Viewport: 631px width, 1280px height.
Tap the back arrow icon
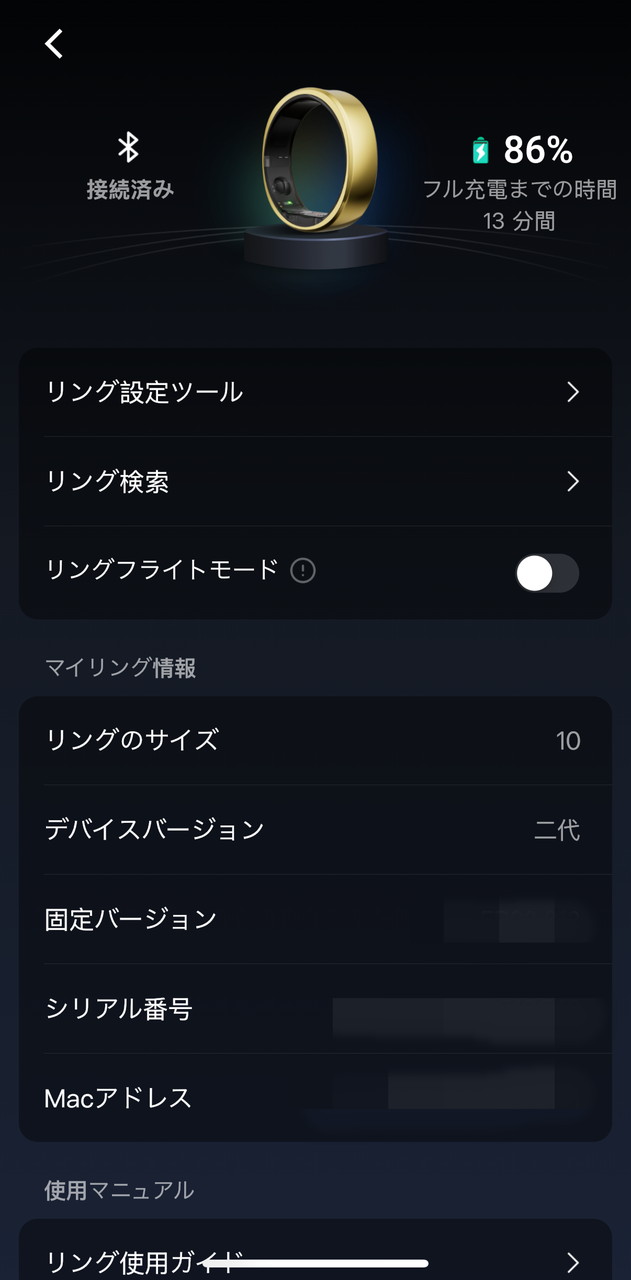click(54, 43)
